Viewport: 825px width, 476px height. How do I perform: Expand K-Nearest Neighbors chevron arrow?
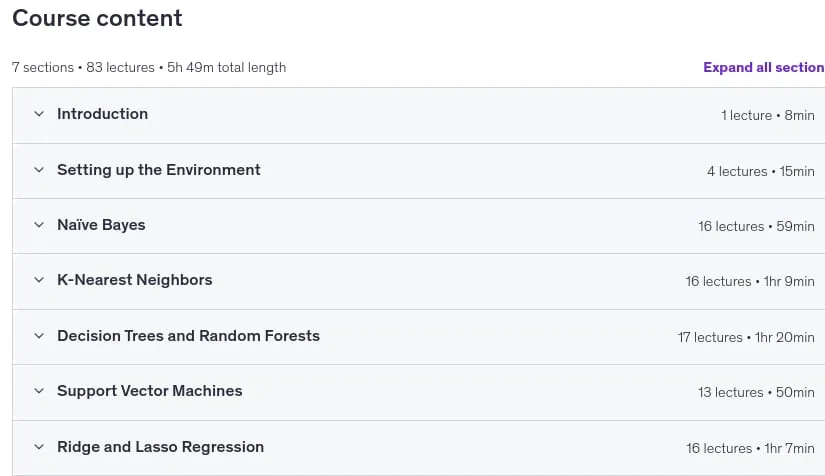[39, 280]
